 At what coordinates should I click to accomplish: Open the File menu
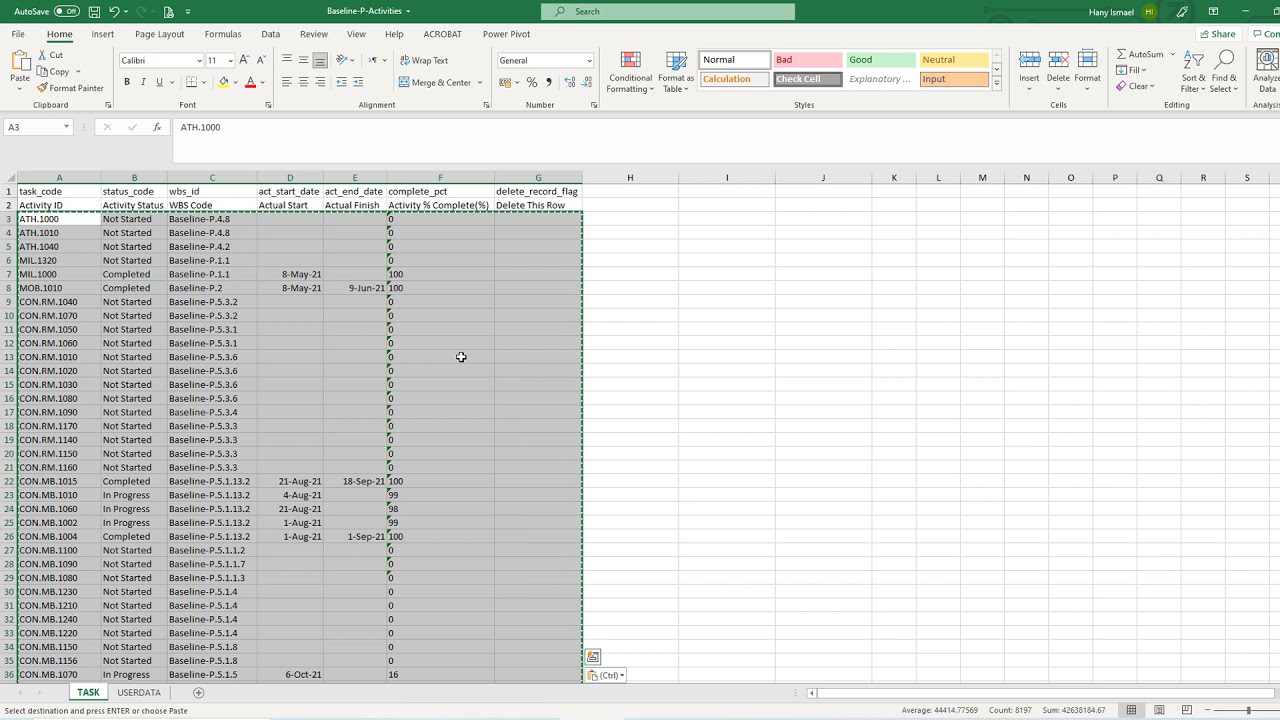click(18, 34)
